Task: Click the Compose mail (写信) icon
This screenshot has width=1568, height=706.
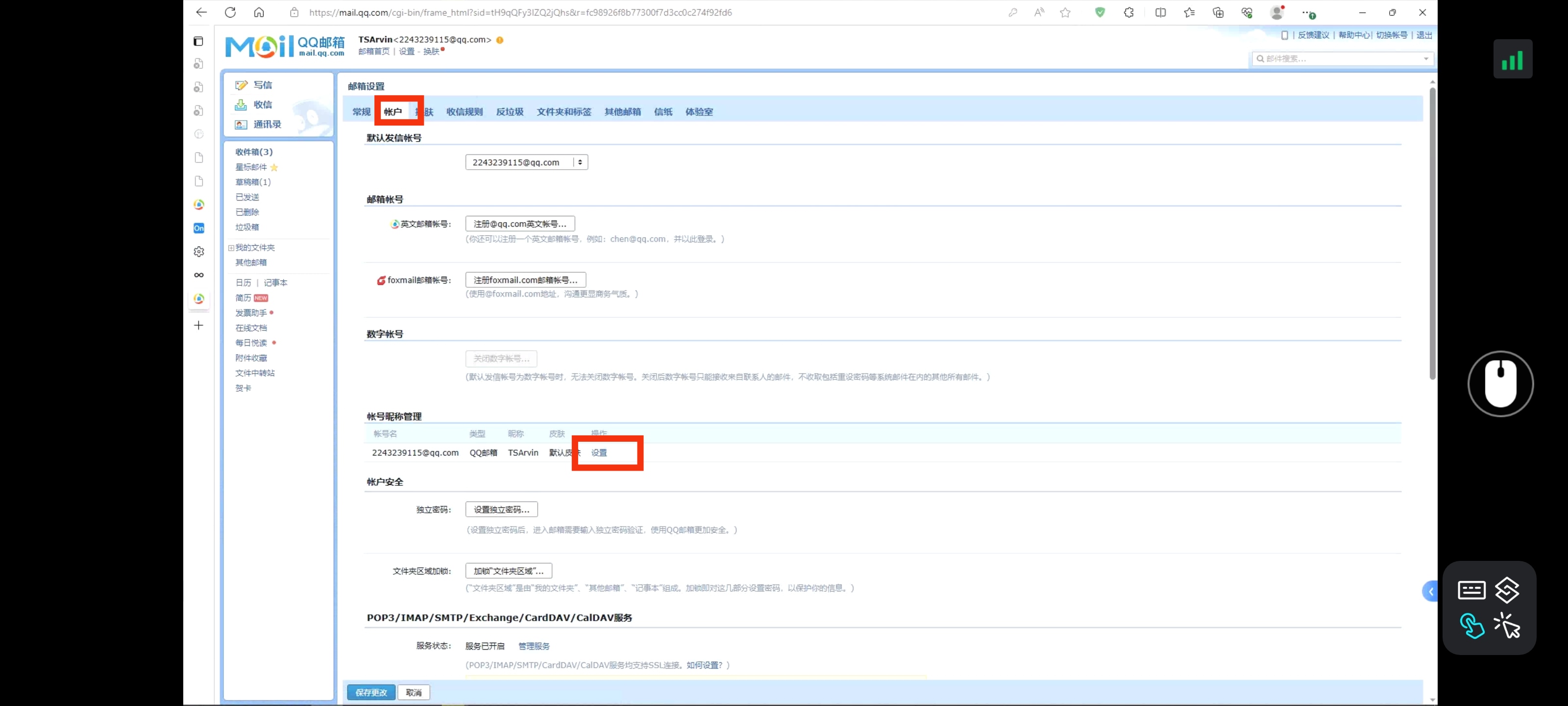Action: 241,85
